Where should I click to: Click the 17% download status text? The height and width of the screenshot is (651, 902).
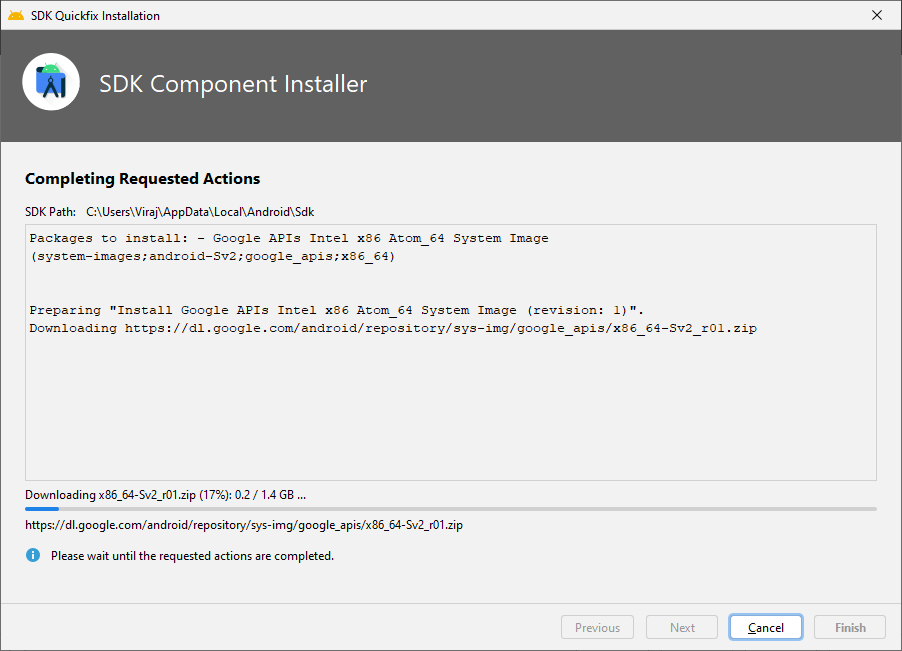[x=165, y=495]
